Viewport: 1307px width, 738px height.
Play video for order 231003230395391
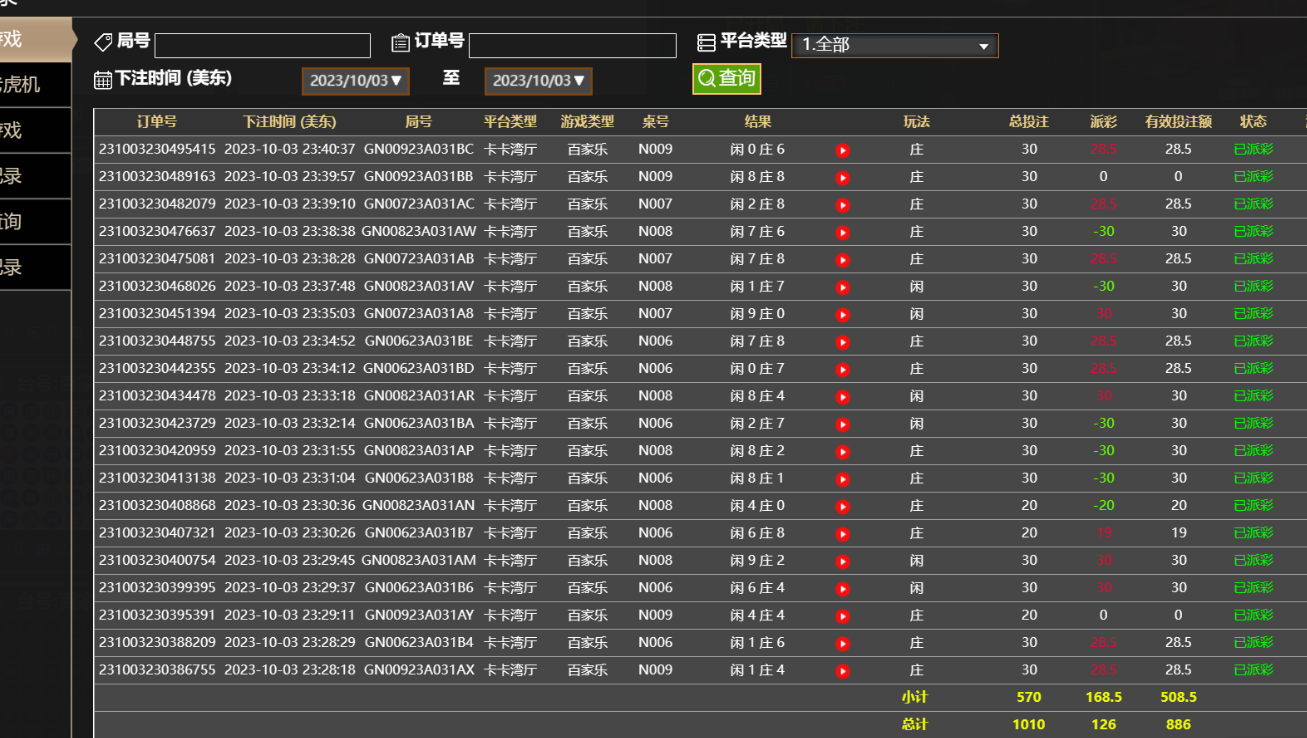pos(843,617)
